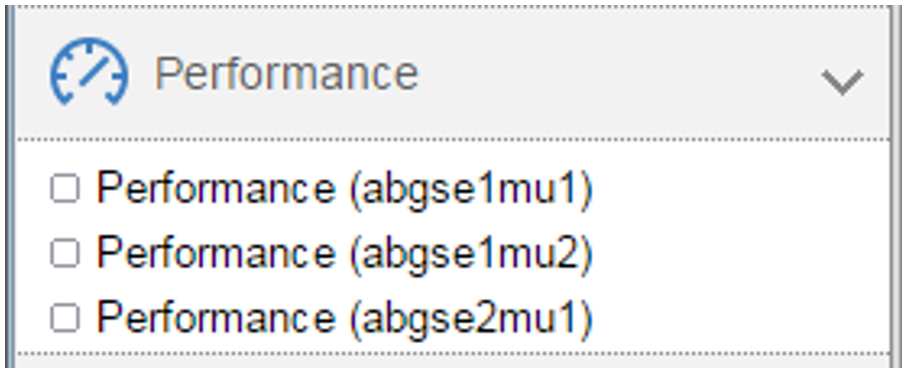Collapse the Performance section using the chevron
The image size is (907, 372).
[843, 82]
